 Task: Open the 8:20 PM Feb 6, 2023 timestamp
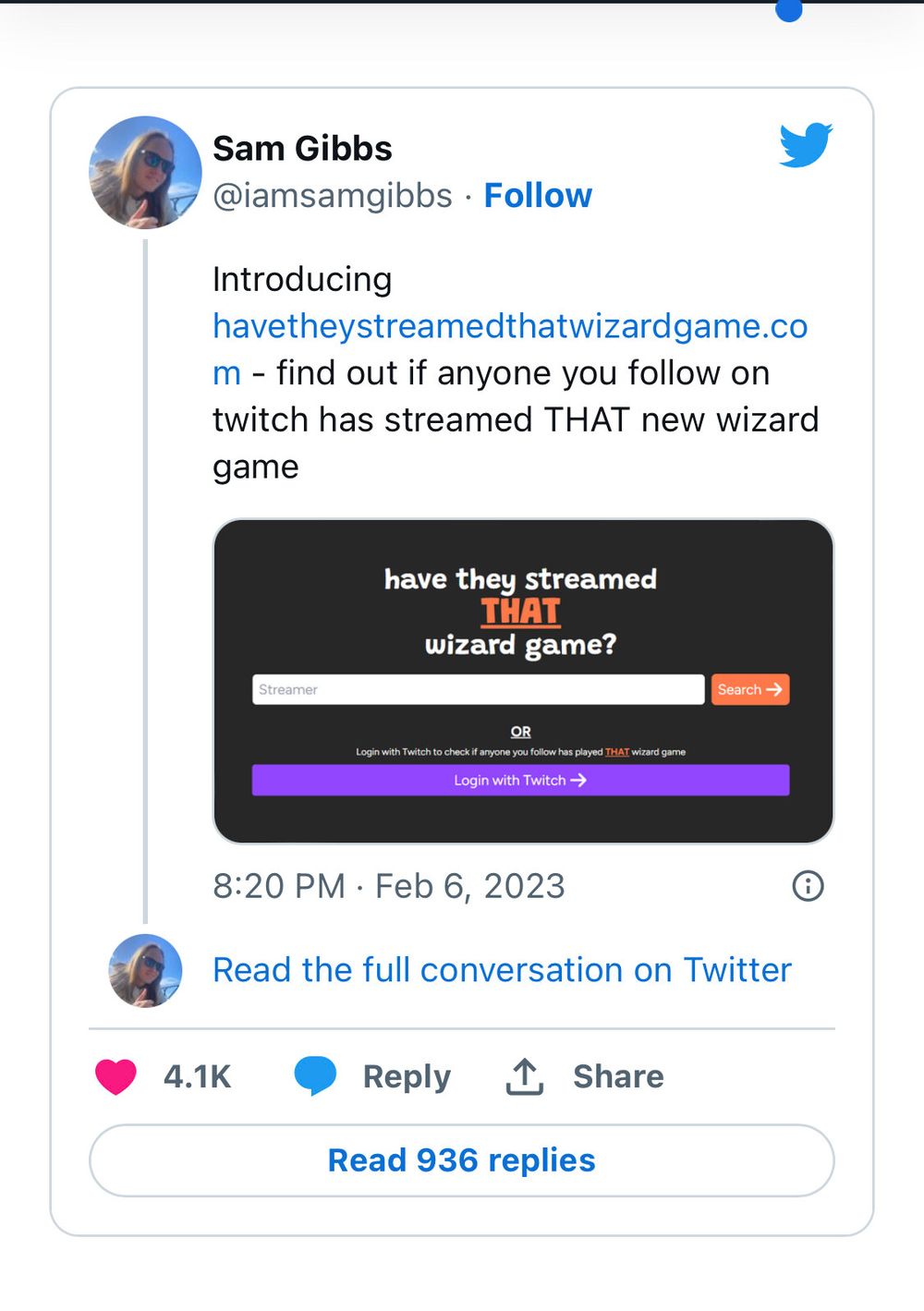388,886
